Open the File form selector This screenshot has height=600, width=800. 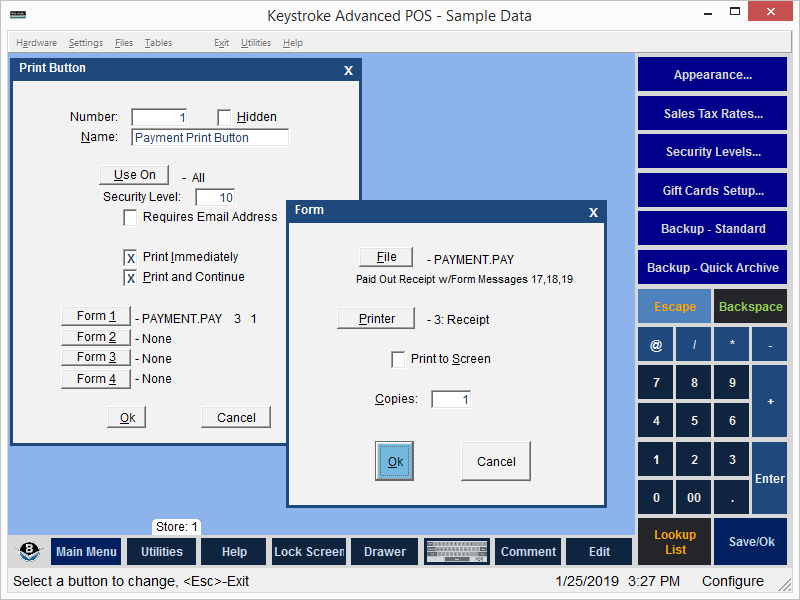386,257
